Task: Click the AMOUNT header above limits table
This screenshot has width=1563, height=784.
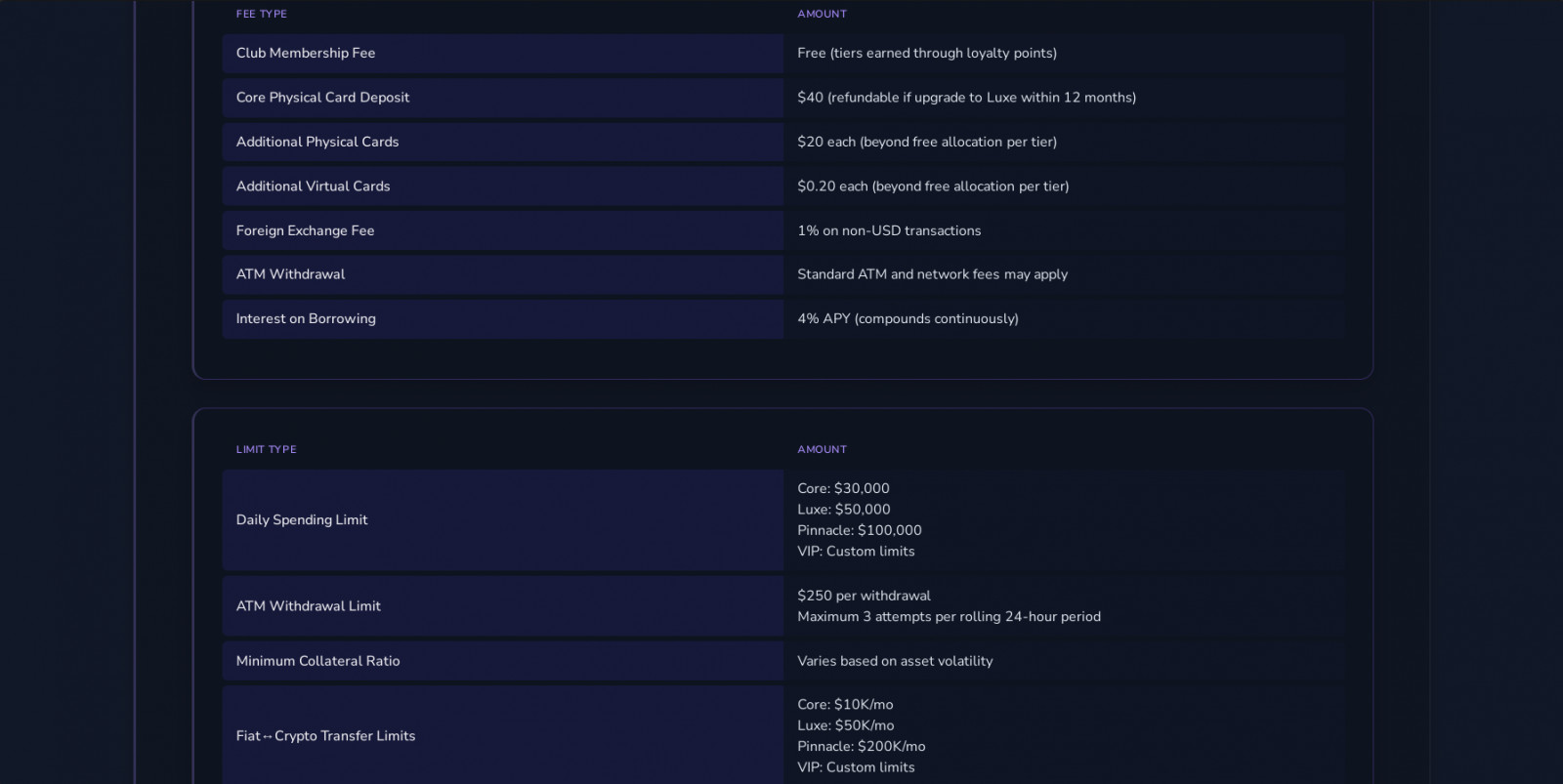Action: pos(822,449)
